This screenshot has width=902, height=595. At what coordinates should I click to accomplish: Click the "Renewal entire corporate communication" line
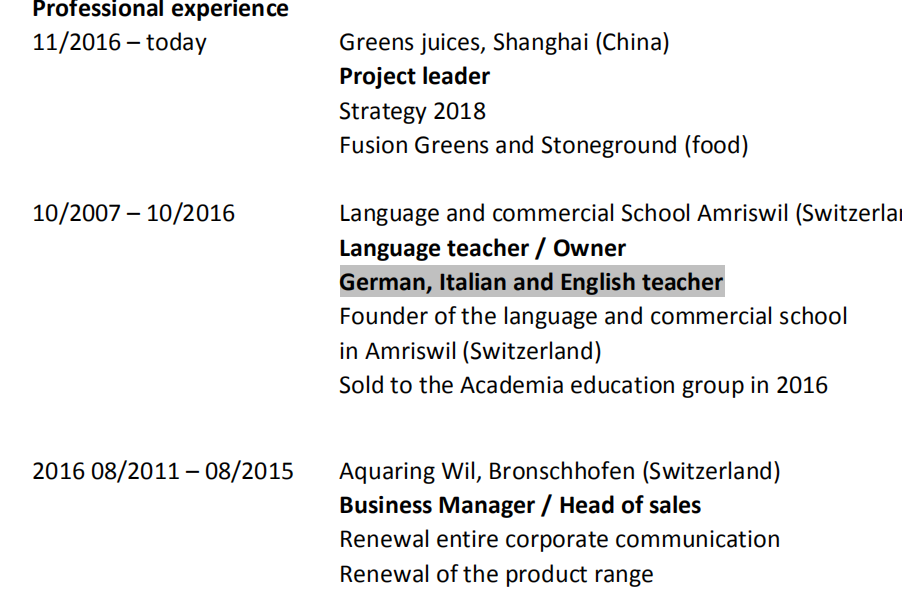click(559, 539)
